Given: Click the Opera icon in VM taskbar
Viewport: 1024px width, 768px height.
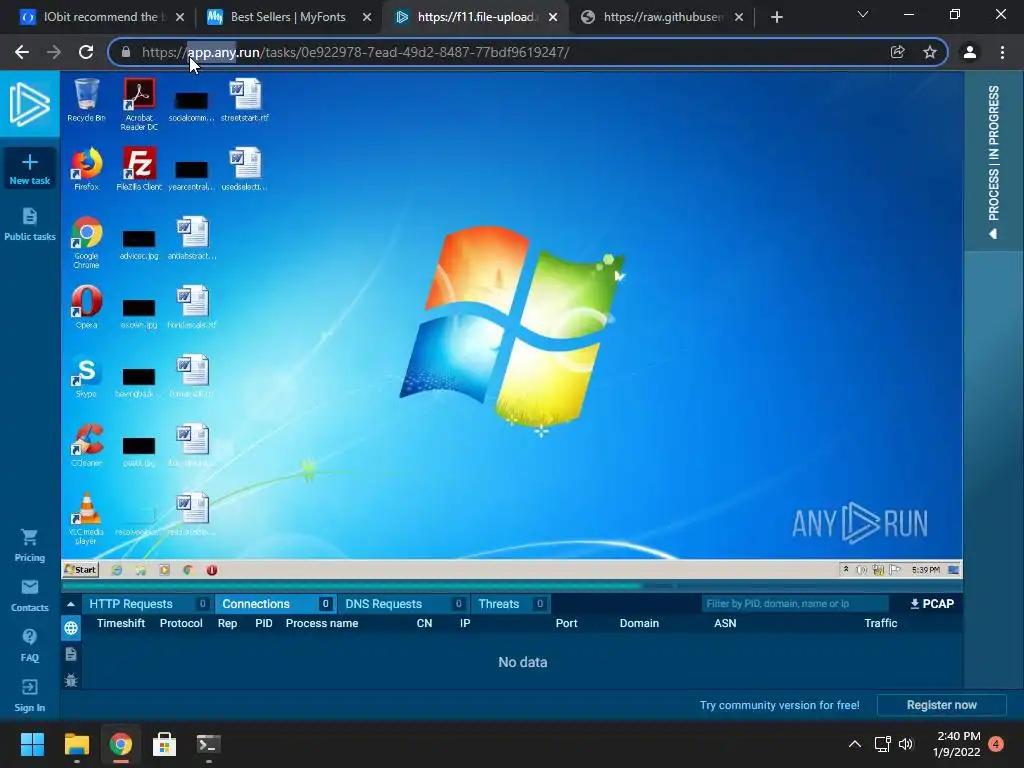Looking at the screenshot, I should pyautogui.click(x=212, y=570).
